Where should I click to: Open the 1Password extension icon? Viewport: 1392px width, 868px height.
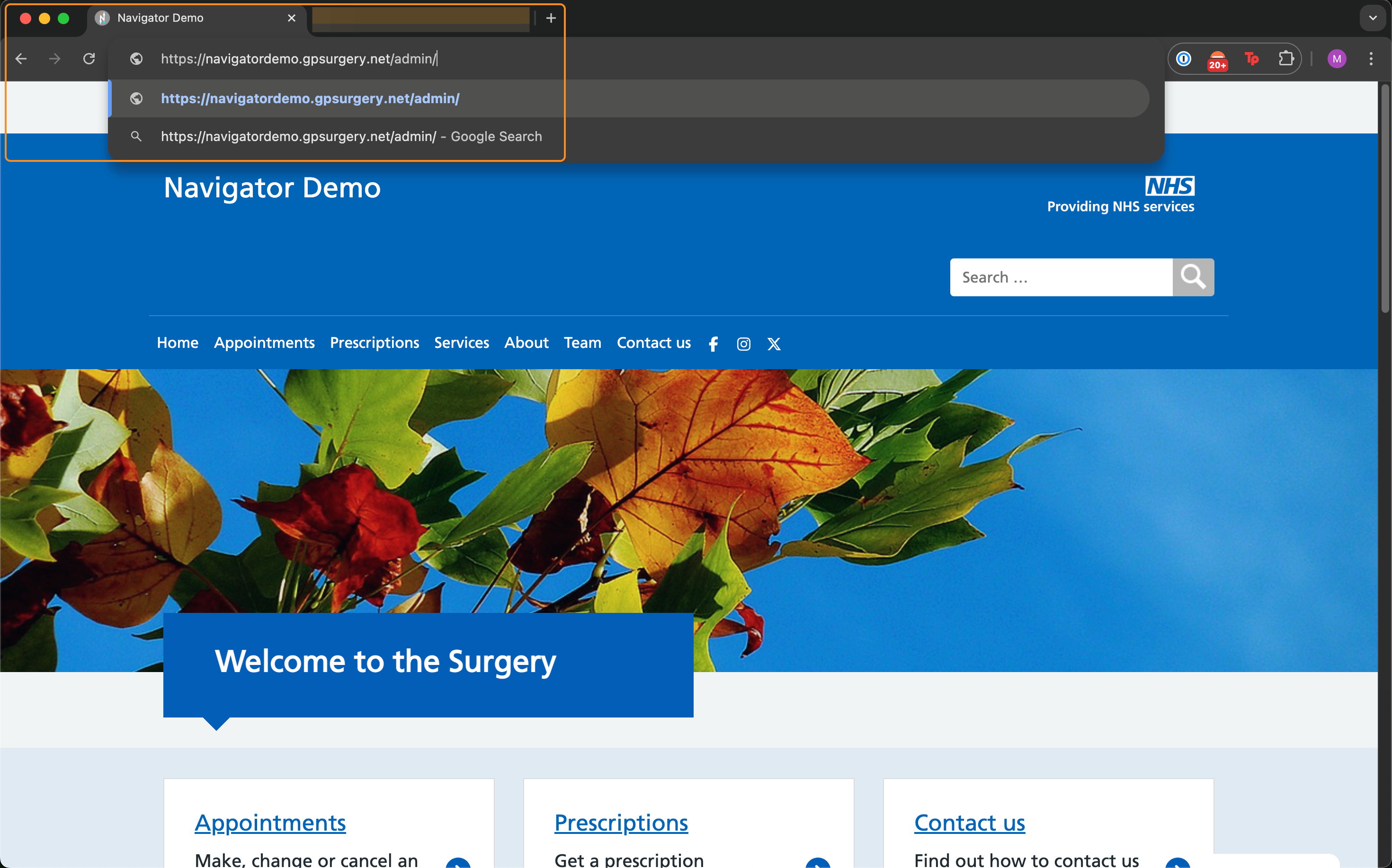(1184, 59)
